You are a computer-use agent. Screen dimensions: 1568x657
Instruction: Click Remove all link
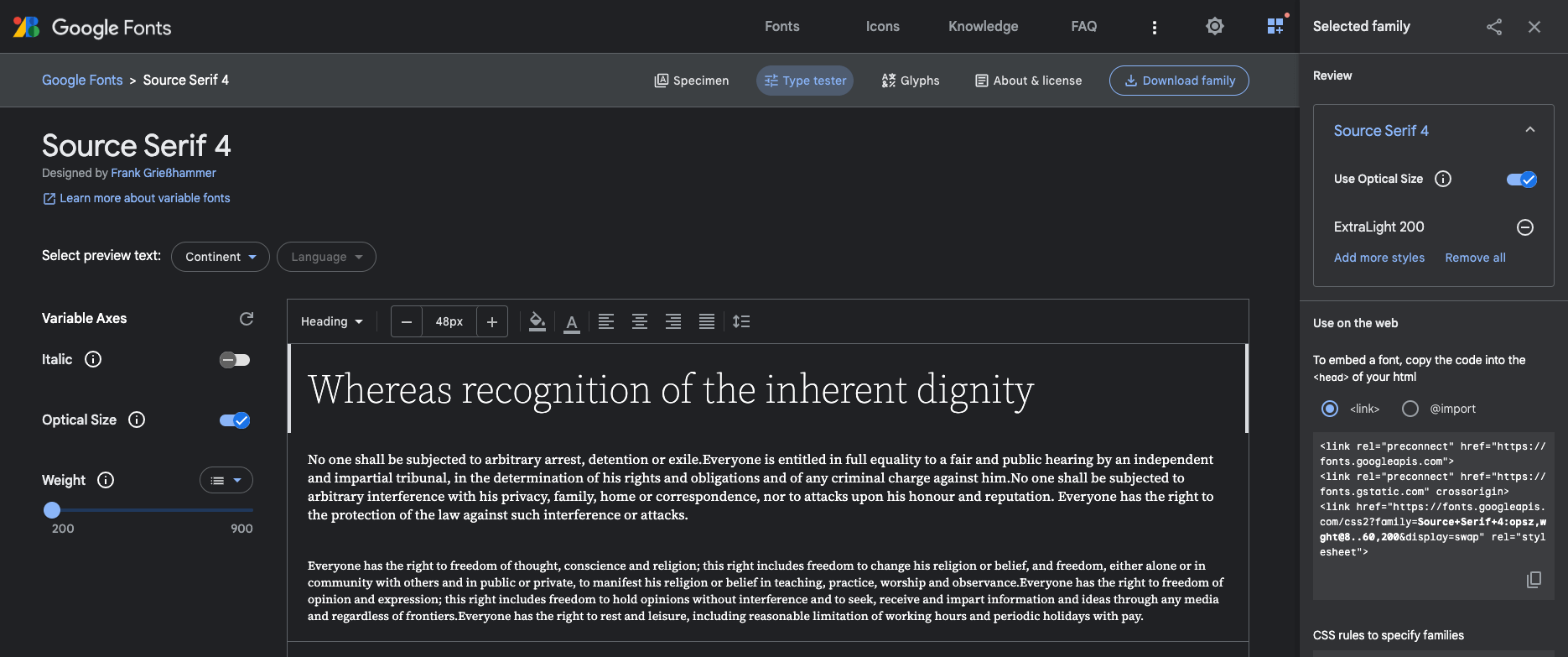pos(1475,258)
